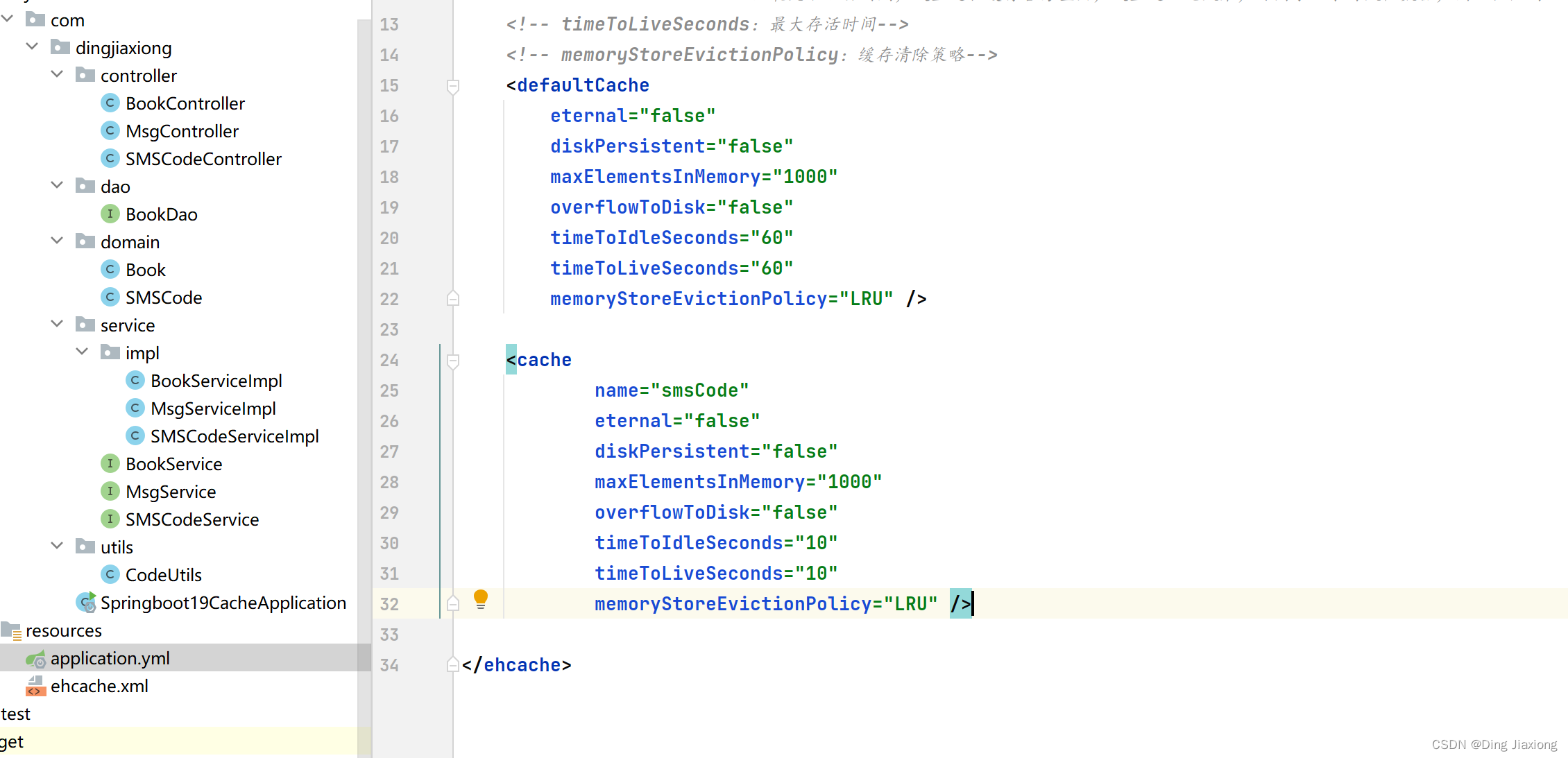Click the resources folder icon
This screenshot has height=758, width=1568.
[x=11, y=630]
